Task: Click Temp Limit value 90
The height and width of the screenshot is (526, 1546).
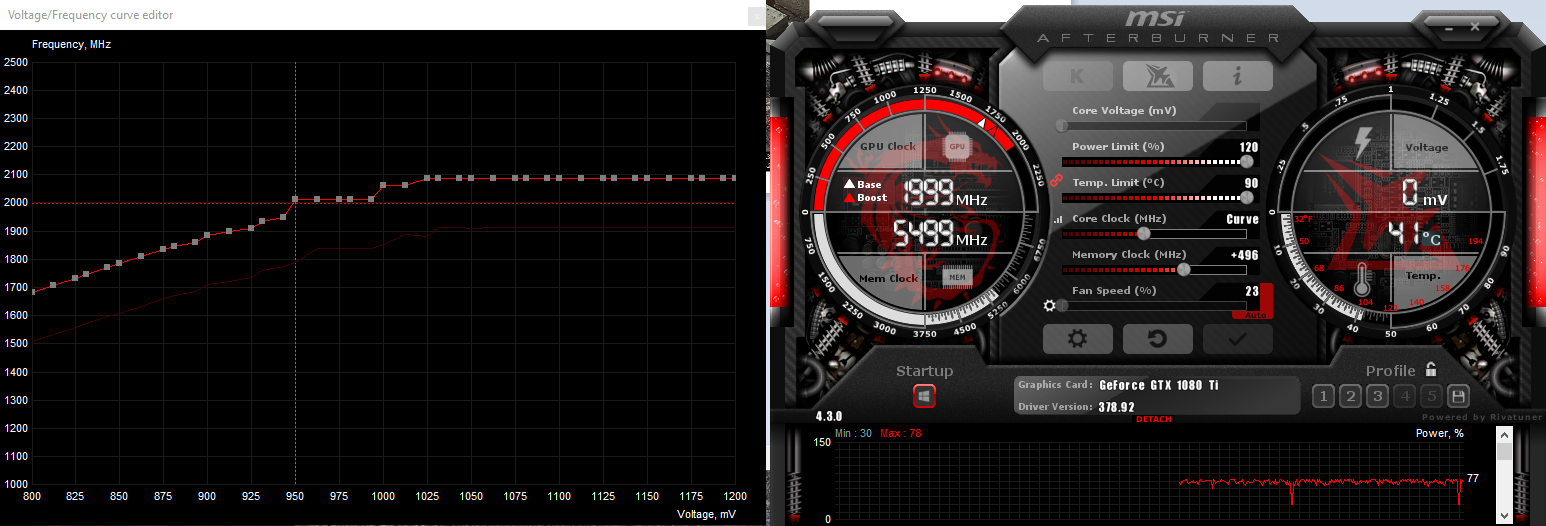Action: [1251, 183]
